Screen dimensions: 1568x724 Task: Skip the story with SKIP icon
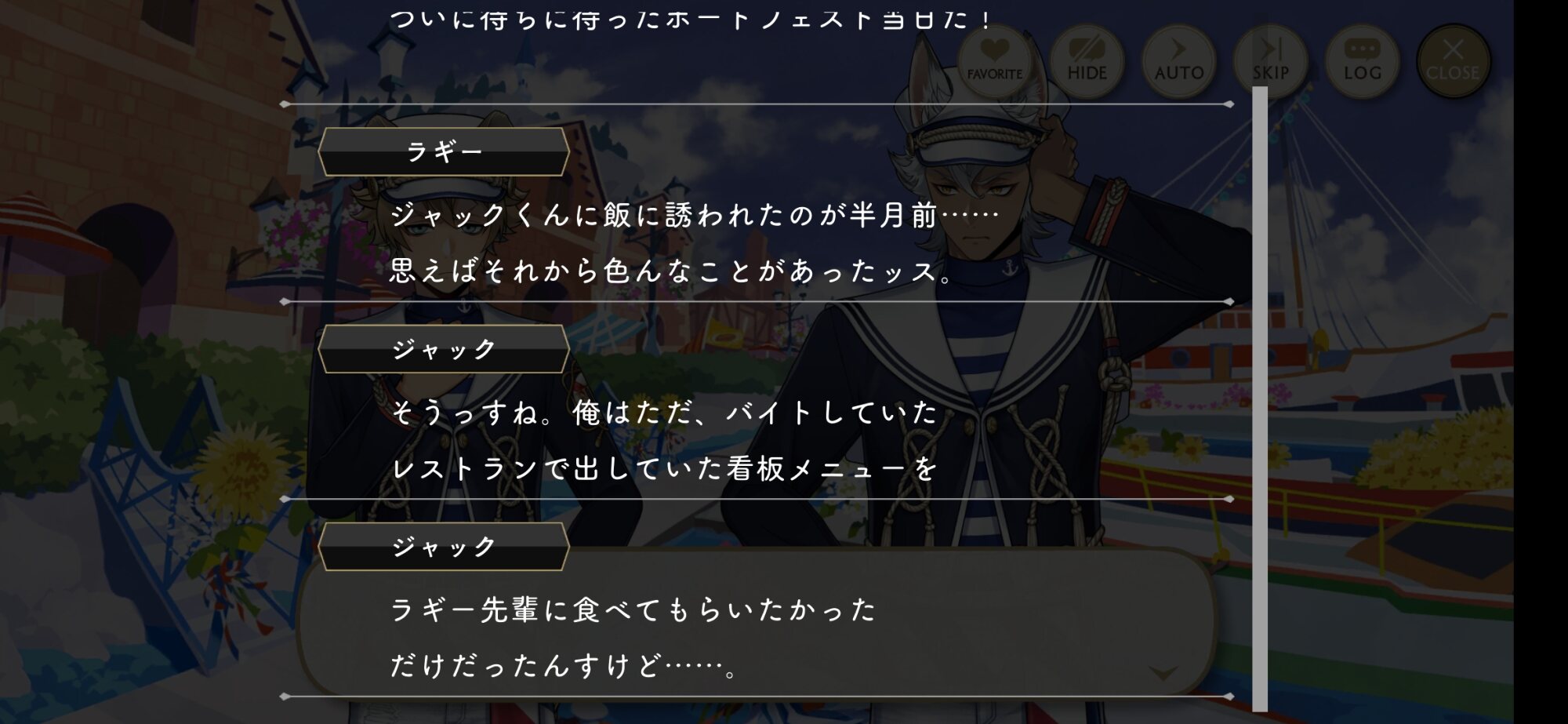pyautogui.click(x=1270, y=61)
